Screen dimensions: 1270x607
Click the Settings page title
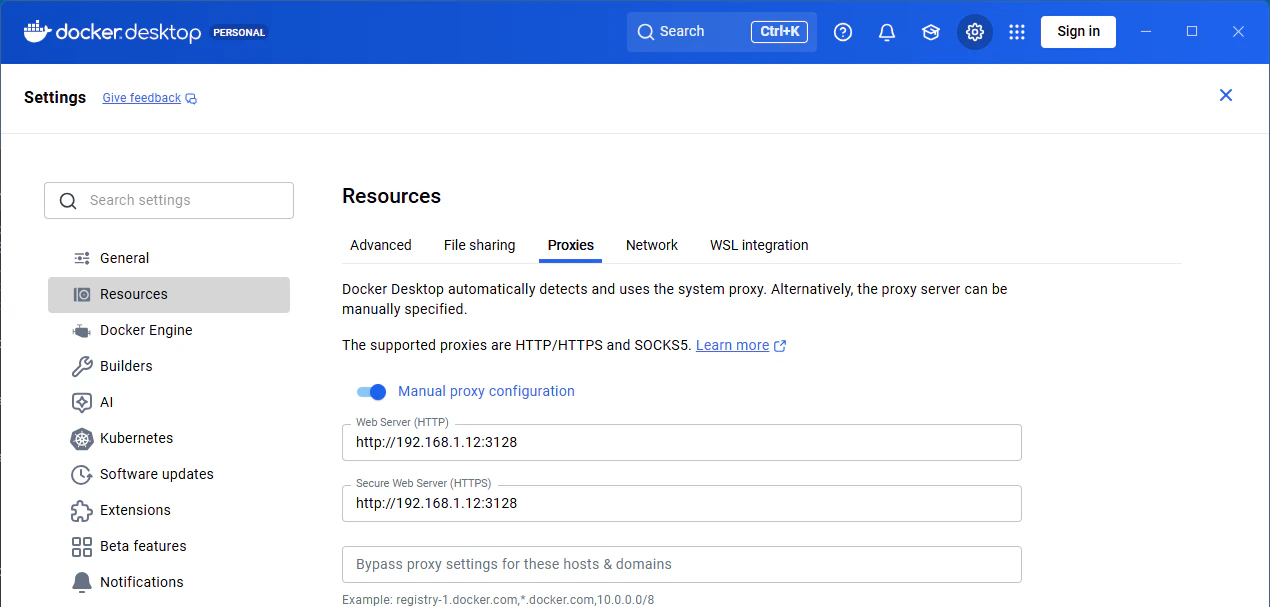coord(55,98)
